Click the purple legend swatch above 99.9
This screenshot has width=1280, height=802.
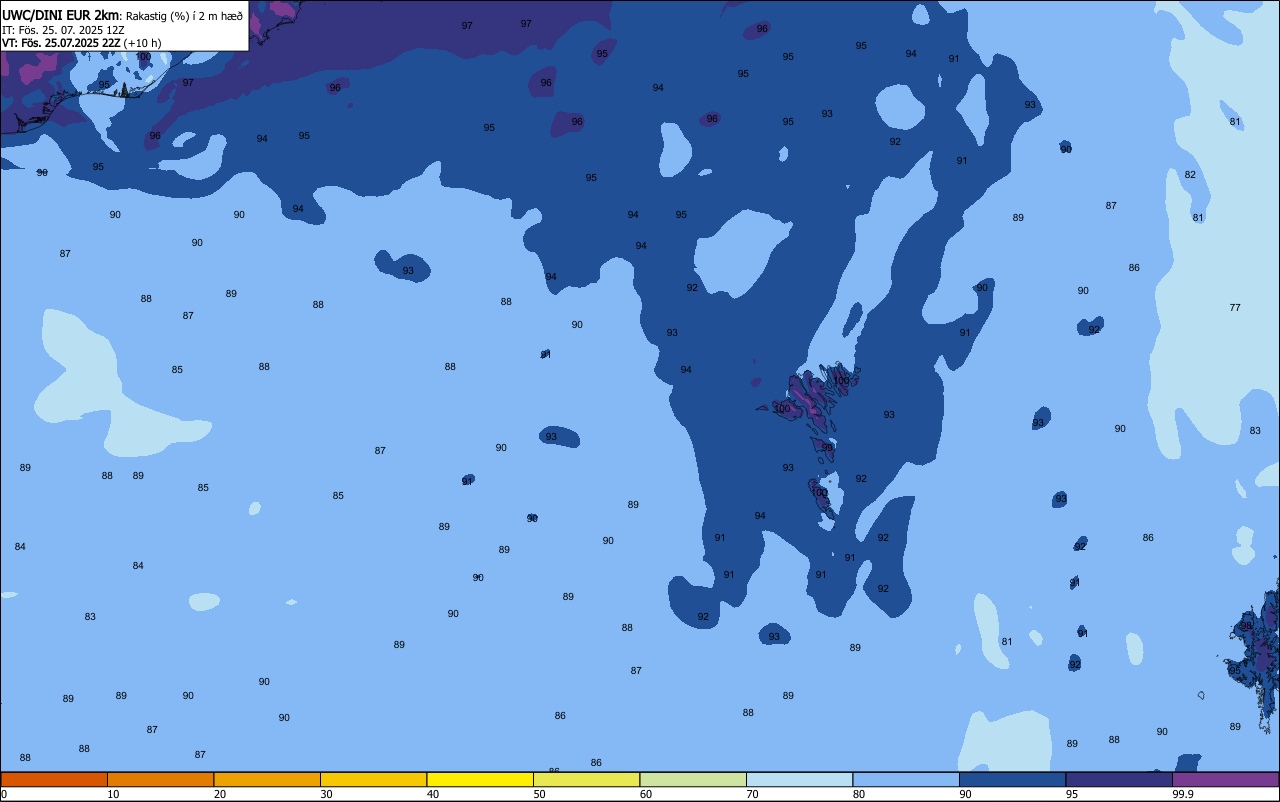[x=1226, y=779]
